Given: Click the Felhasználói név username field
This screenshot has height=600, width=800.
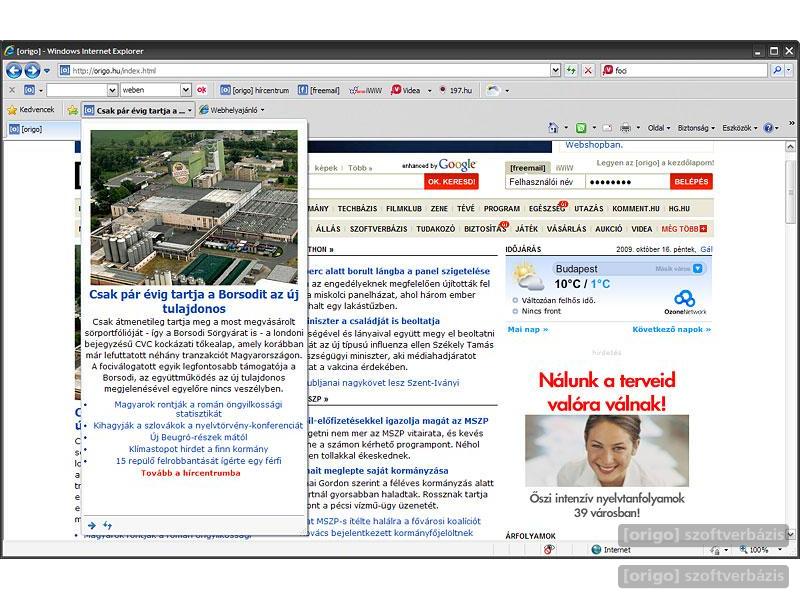Looking at the screenshot, I should (545, 182).
